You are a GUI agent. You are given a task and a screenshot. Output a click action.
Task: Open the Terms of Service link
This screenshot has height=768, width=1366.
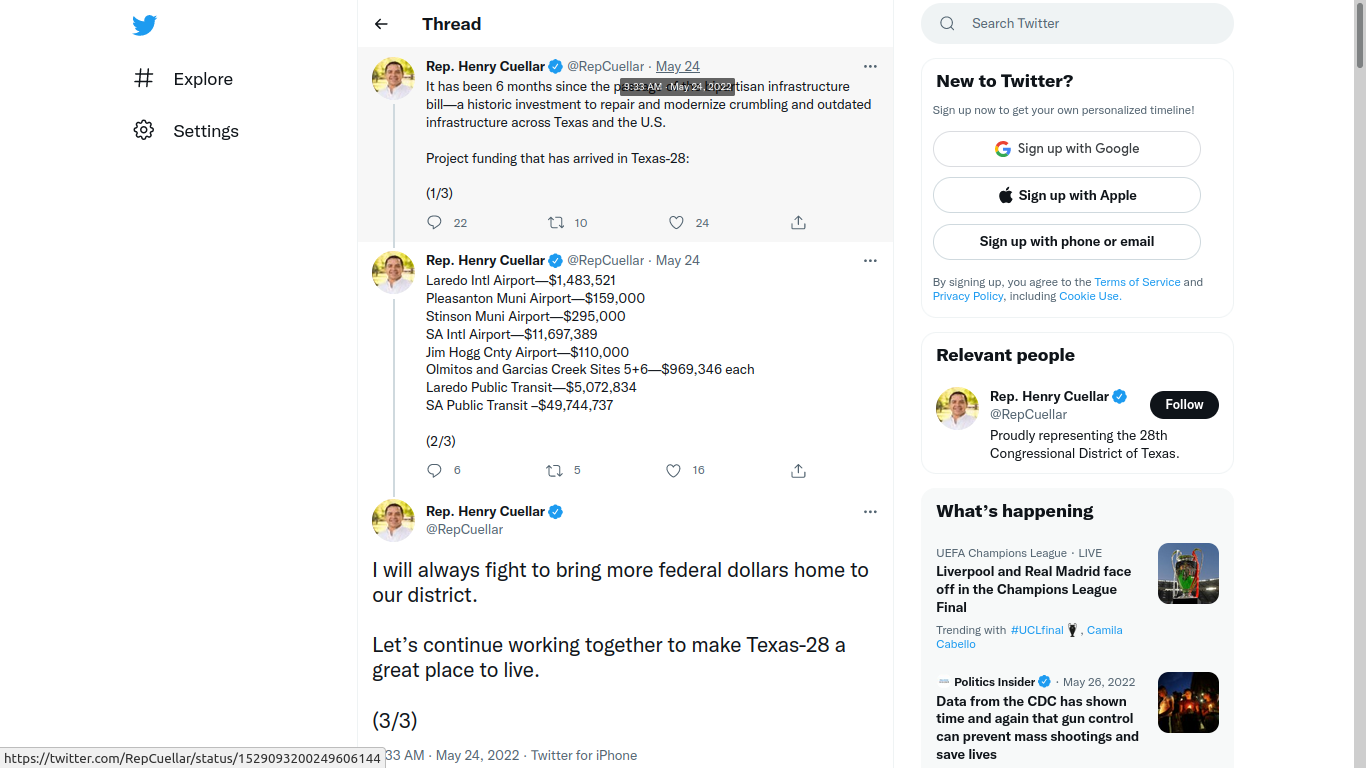[1137, 282]
